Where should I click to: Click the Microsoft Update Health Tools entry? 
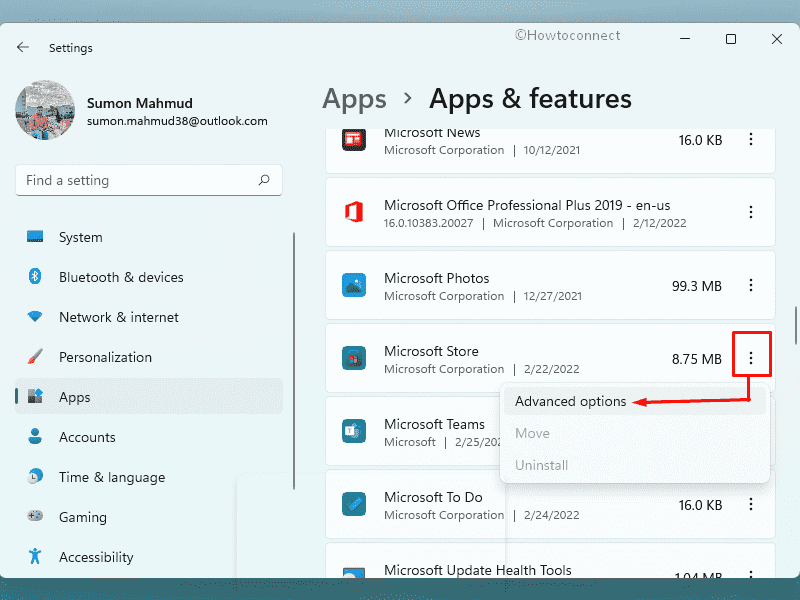click(550, 561)
